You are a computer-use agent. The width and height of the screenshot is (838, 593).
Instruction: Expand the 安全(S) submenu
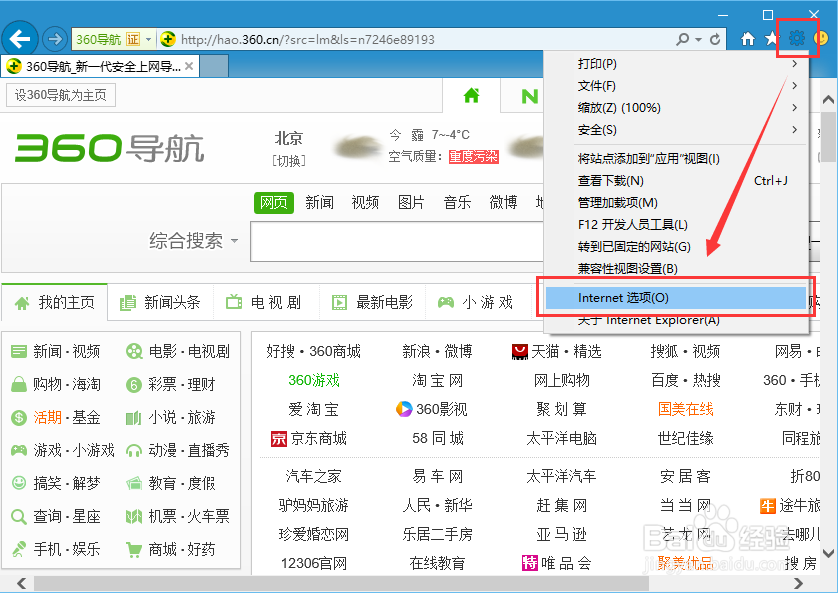tap(794, 129)
